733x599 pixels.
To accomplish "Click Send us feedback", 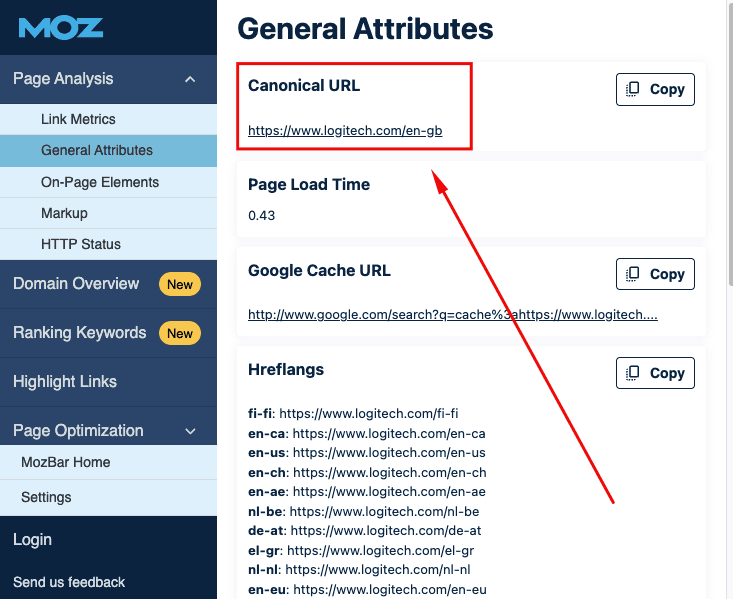I will pyautogui.click(x=69, y=582).
